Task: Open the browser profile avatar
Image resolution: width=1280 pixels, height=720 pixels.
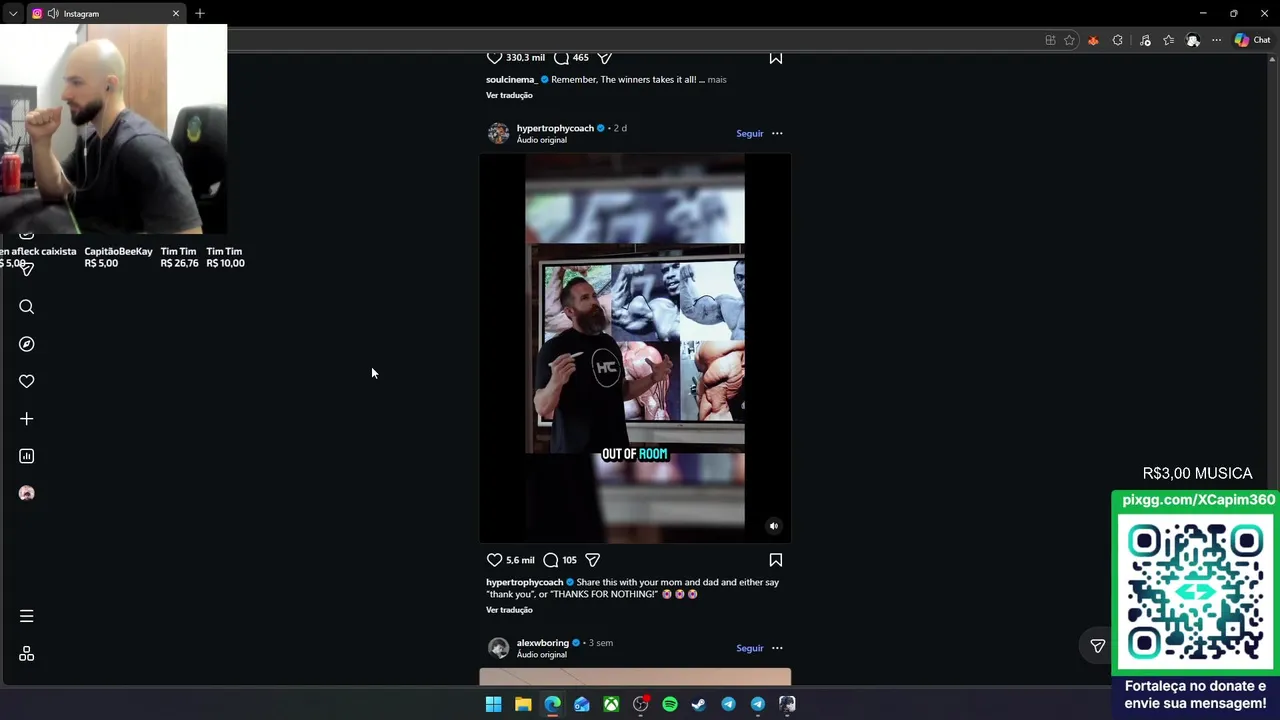Action: click(1193, 40)
